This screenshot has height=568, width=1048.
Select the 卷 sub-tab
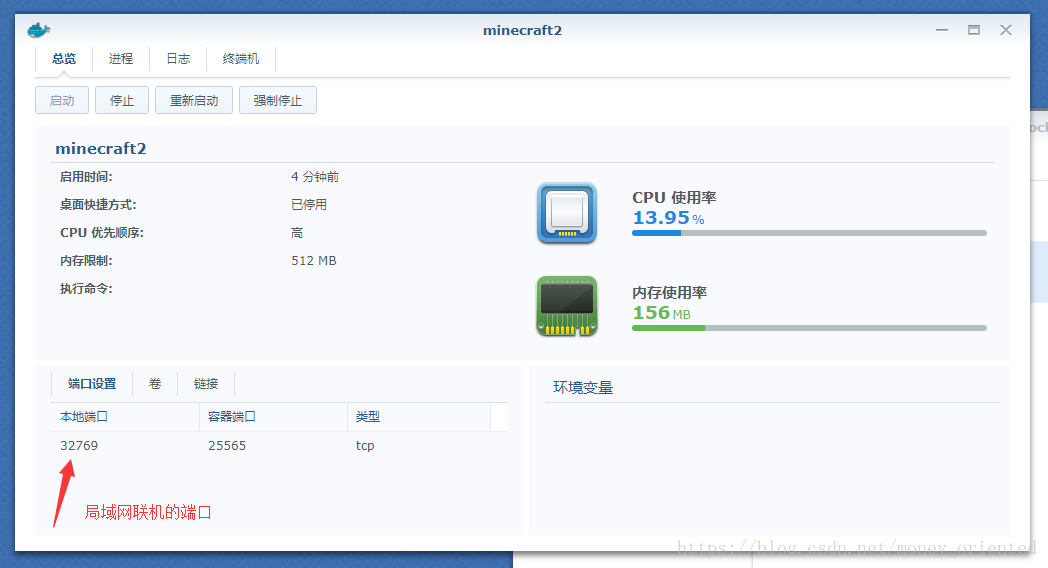tap(155, 384)
